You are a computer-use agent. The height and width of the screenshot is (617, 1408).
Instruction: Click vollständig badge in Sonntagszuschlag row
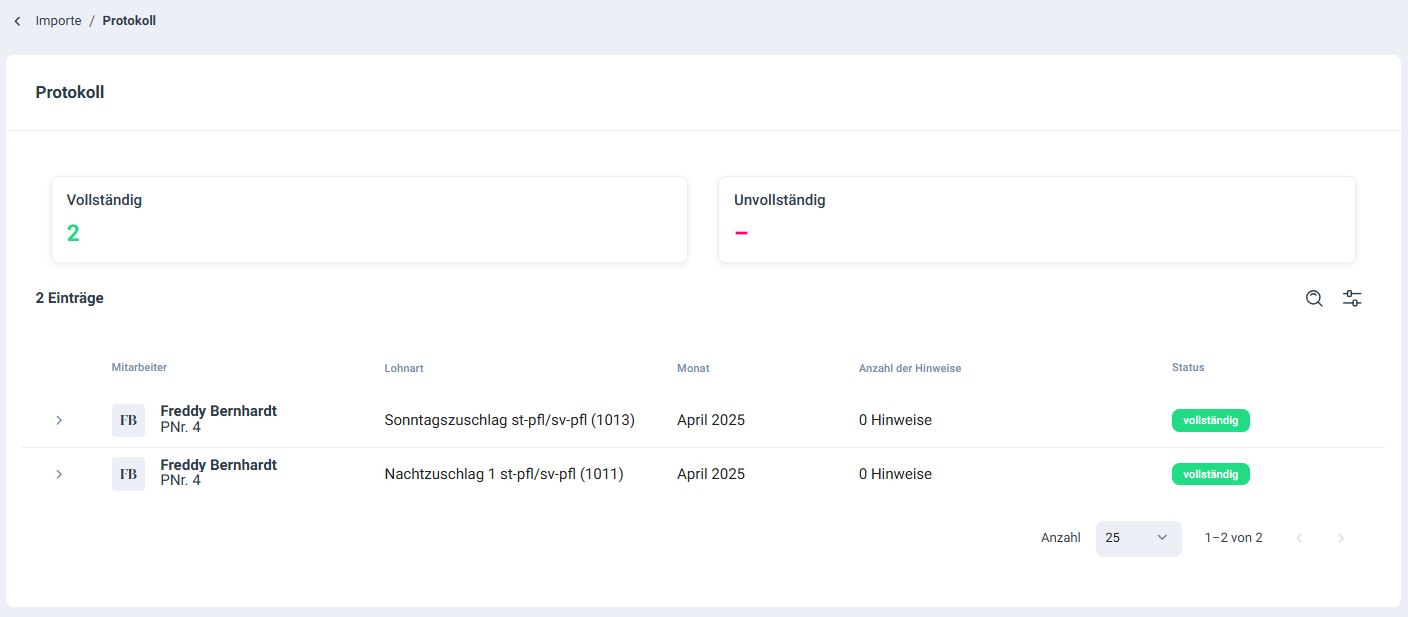click(1210, 420)
